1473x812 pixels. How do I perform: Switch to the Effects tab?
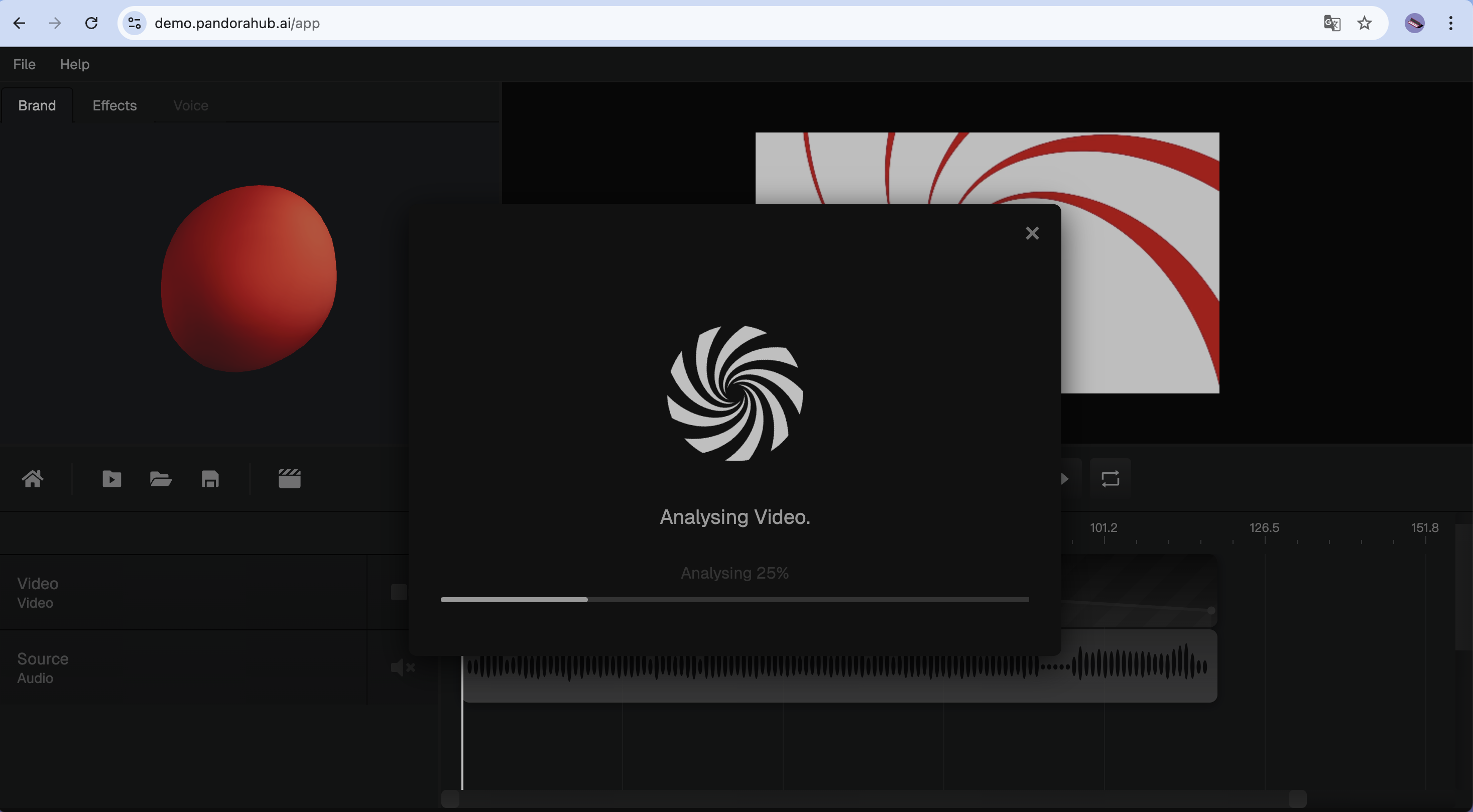click(114, 105)
